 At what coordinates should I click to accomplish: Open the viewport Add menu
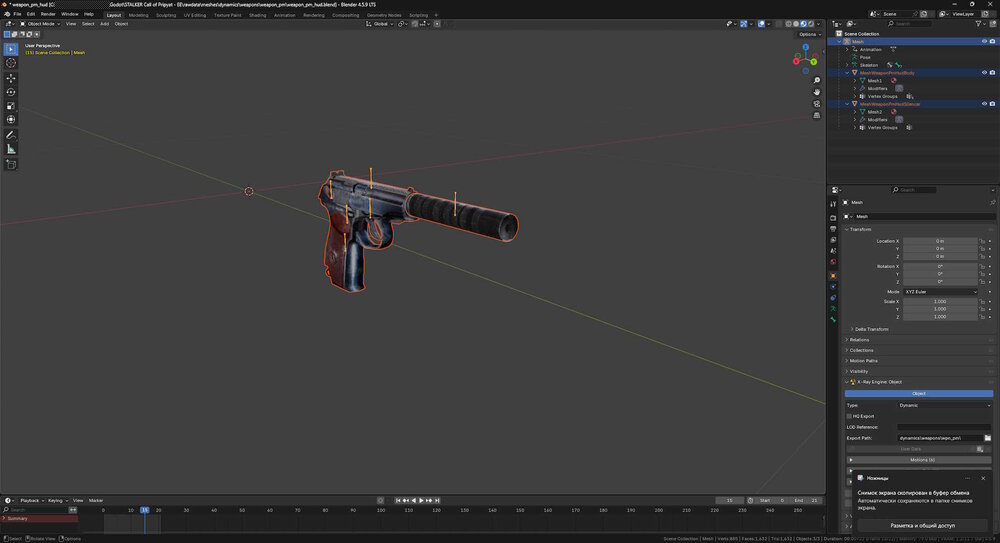point(104,24)
